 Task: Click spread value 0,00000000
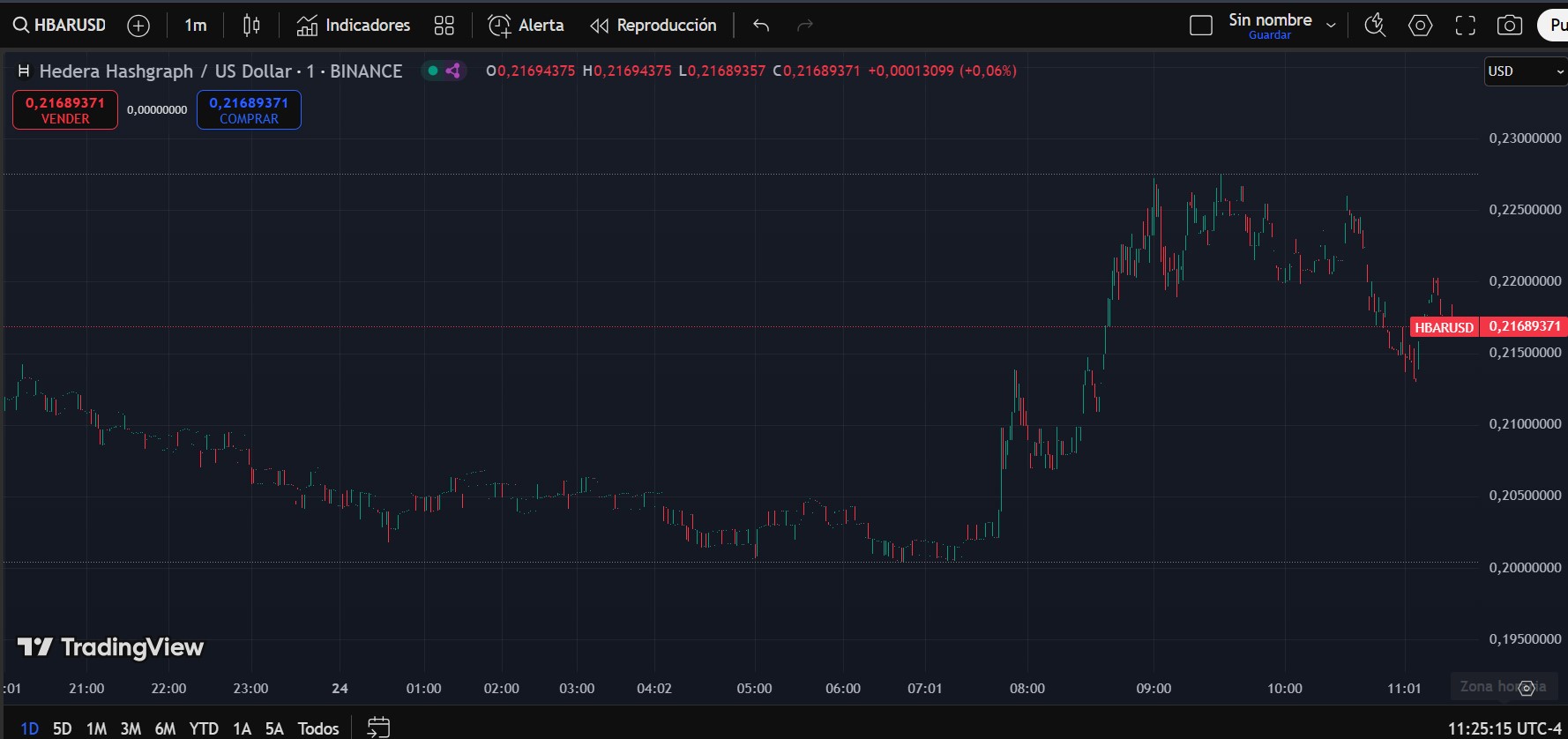[x=157, y=110]
